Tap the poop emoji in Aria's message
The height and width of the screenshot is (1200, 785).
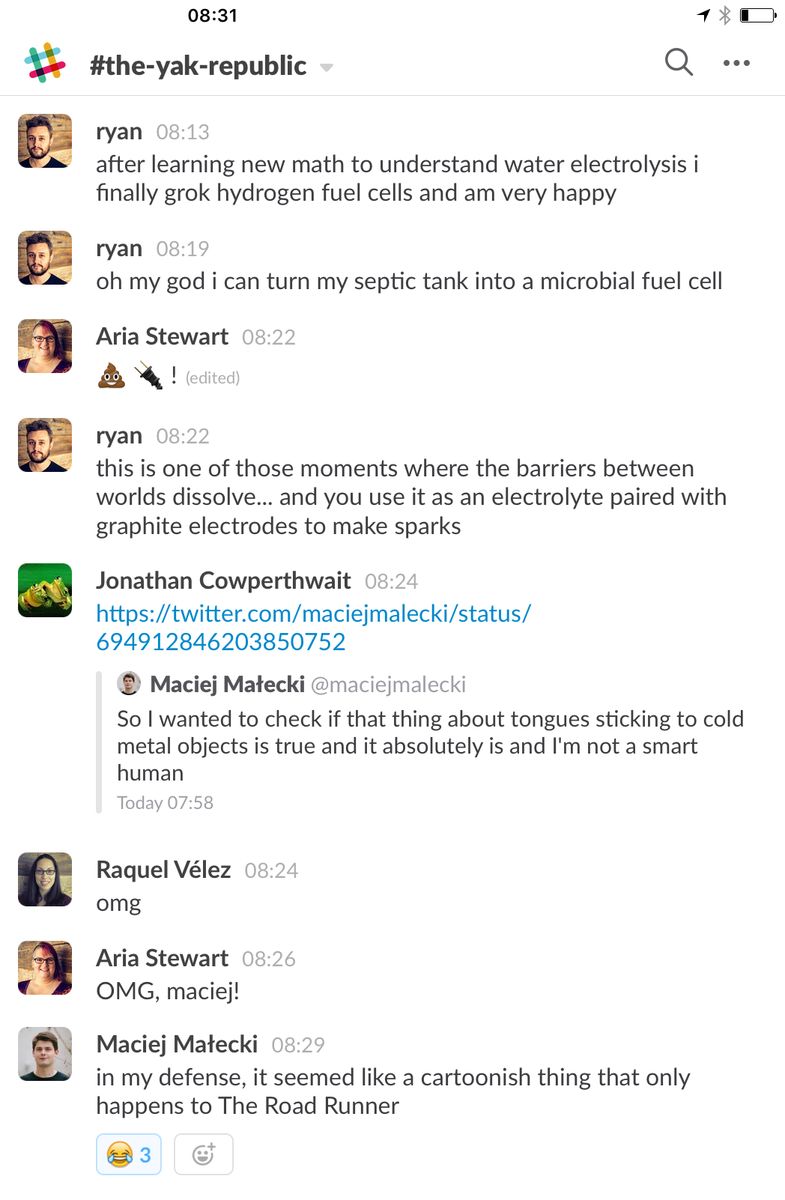(x=111, y=377)
